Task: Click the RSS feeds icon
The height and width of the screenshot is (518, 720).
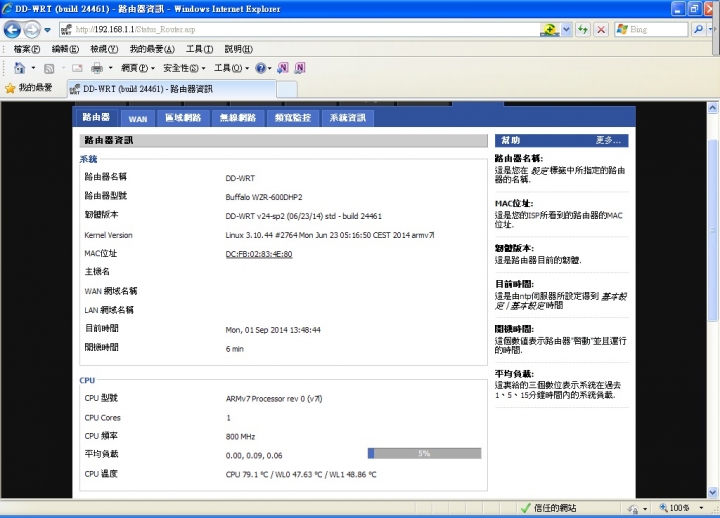Action: (x=49, y=68)
